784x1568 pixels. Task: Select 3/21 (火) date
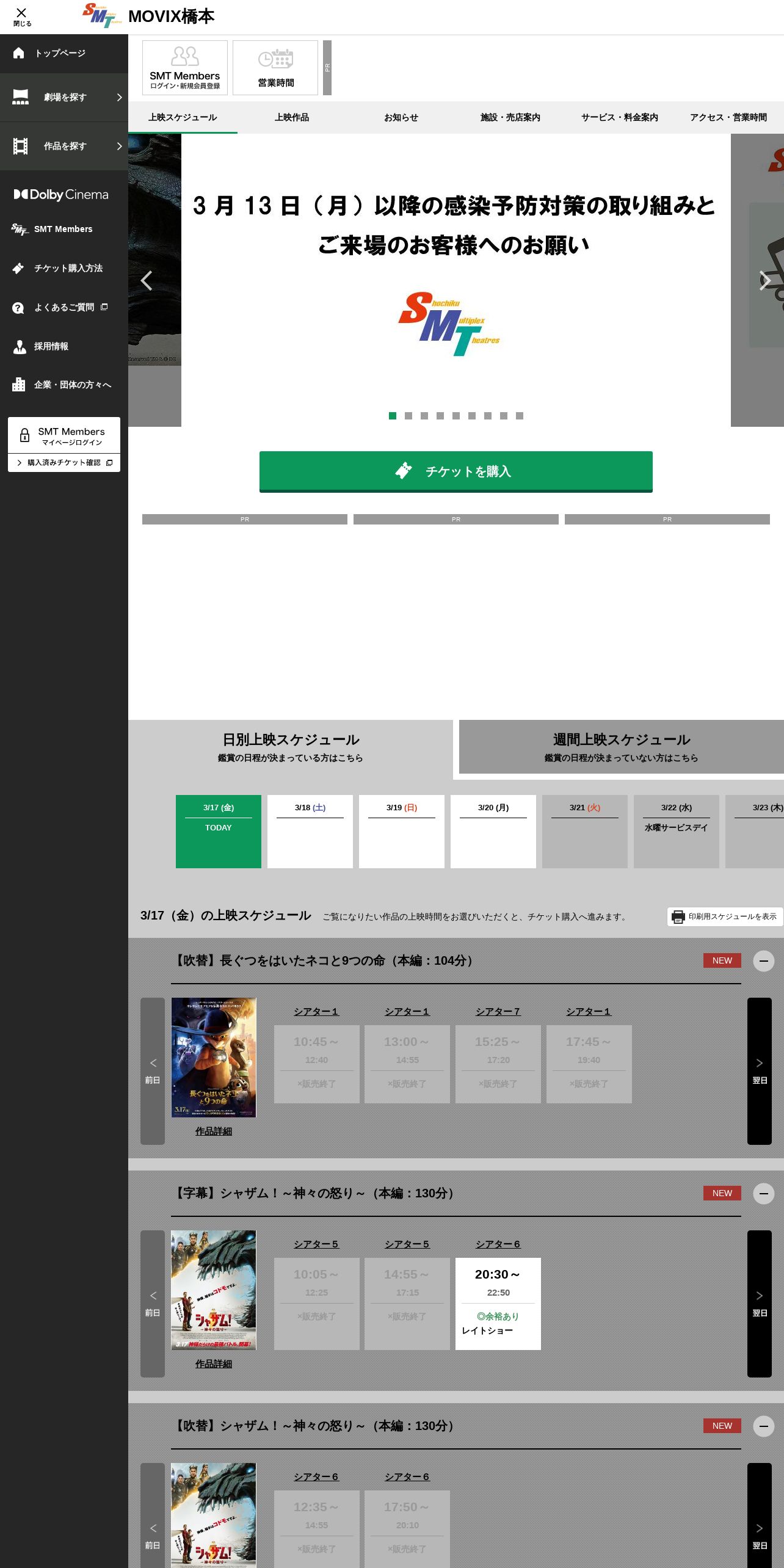tap(585, 832)
